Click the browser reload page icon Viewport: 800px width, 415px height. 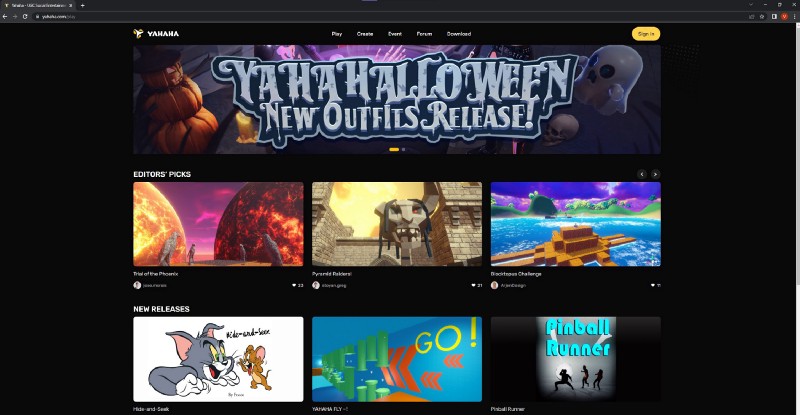(x=25, y=17)
